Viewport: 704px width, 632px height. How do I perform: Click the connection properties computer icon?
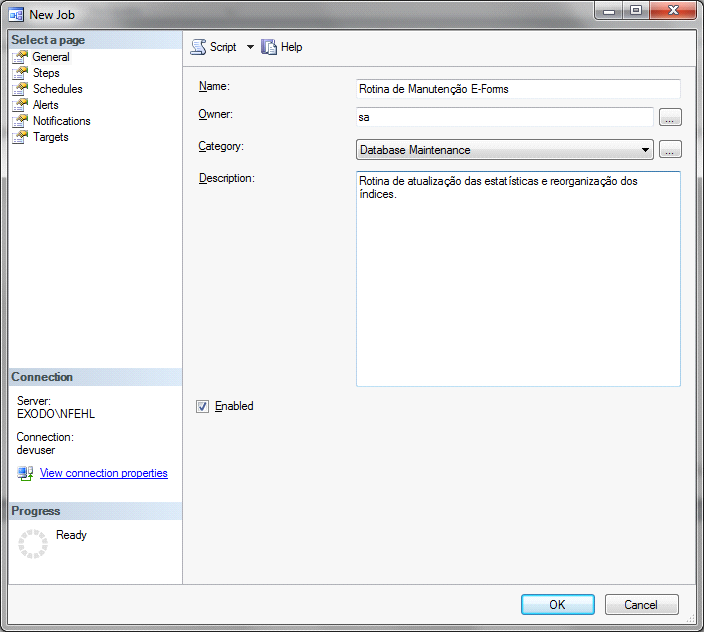(25, 473)
